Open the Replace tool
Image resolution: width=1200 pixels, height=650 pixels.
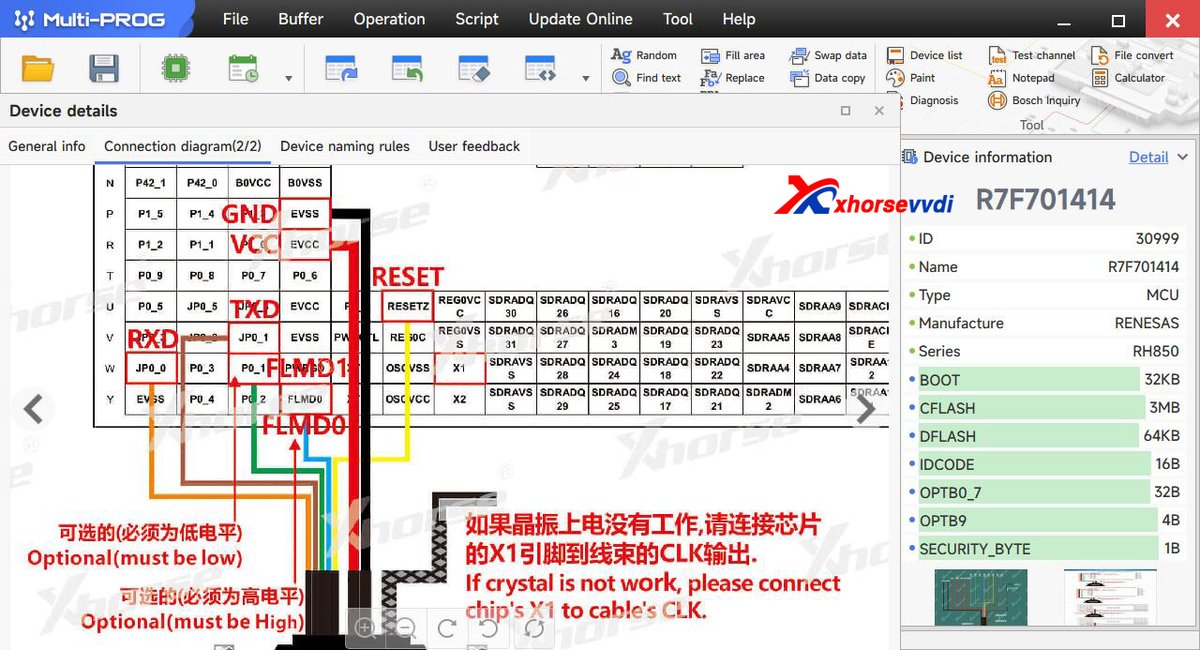[733, 78]
